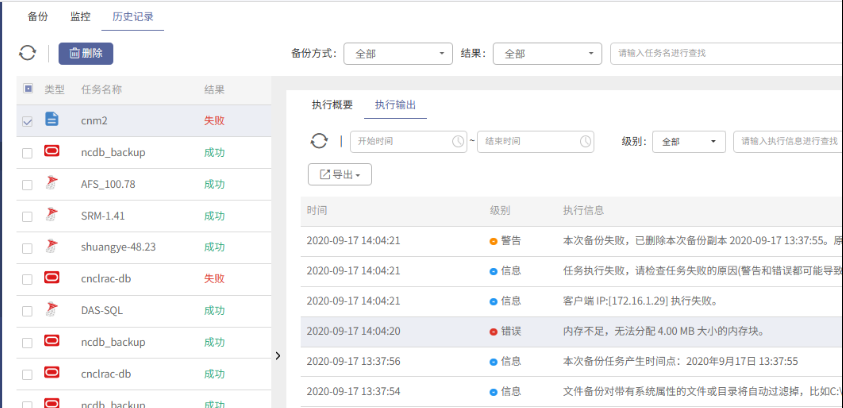This screenshot has height=408, width=843.
Task: Uncheck the cnm2 task checkbox
Action: [27, 121]
